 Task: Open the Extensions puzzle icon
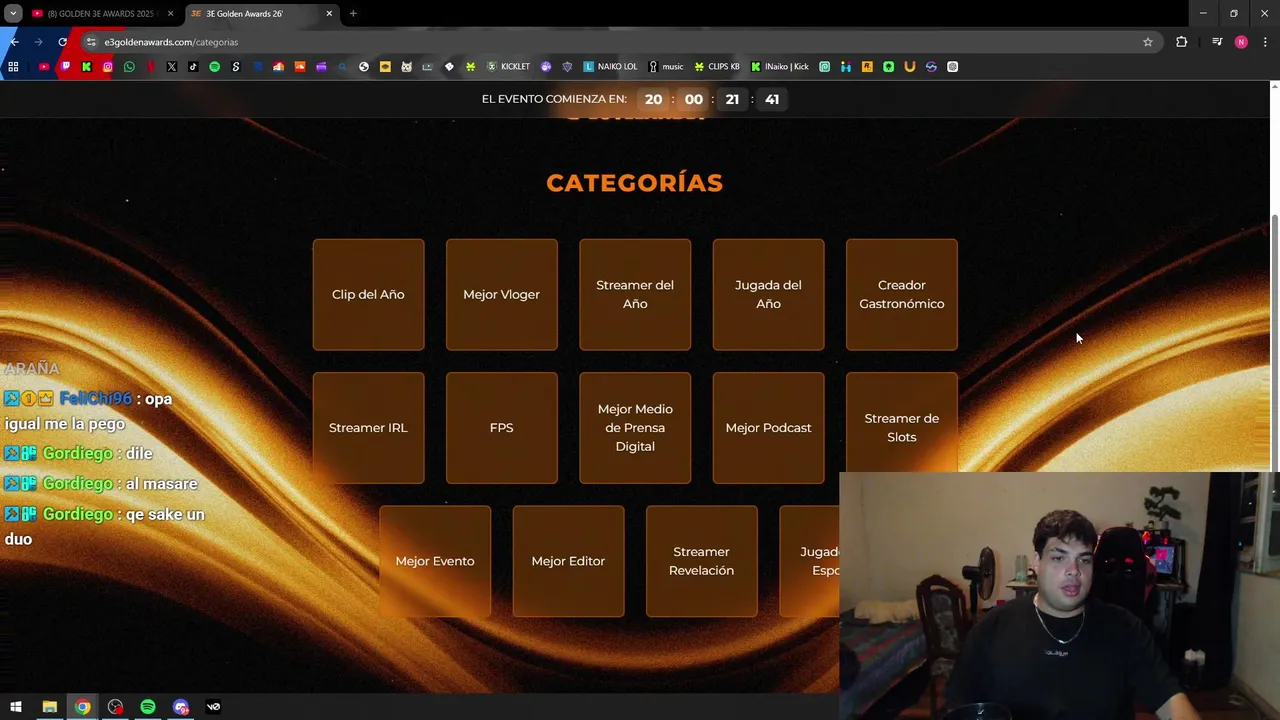[x=1182, y=42]
